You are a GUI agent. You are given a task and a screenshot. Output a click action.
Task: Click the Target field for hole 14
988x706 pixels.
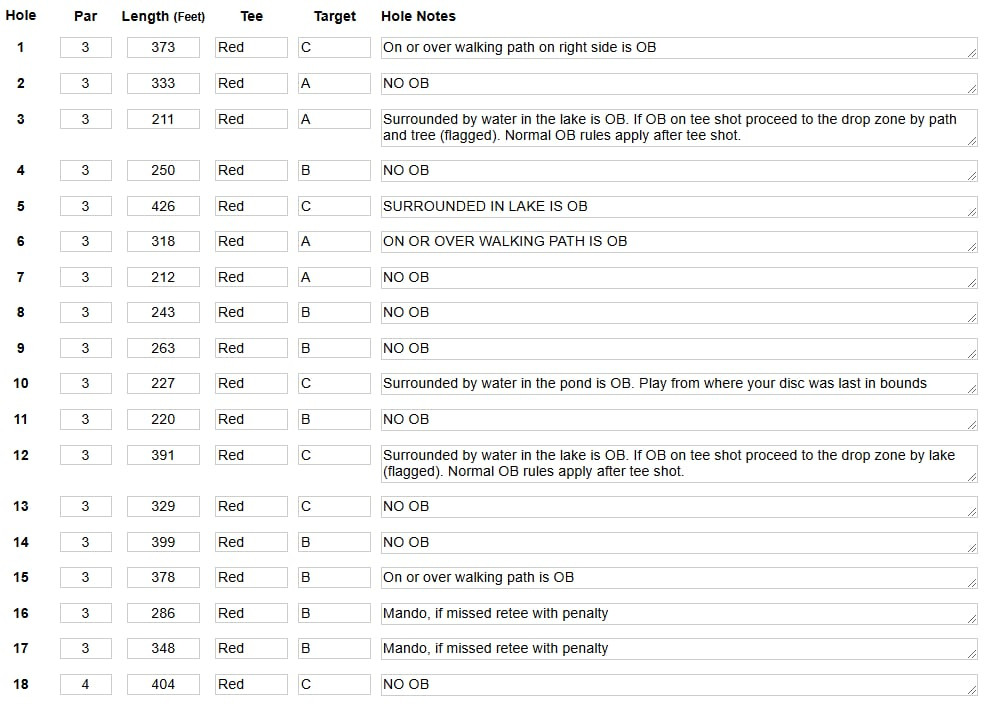click(x=334, y=542)
